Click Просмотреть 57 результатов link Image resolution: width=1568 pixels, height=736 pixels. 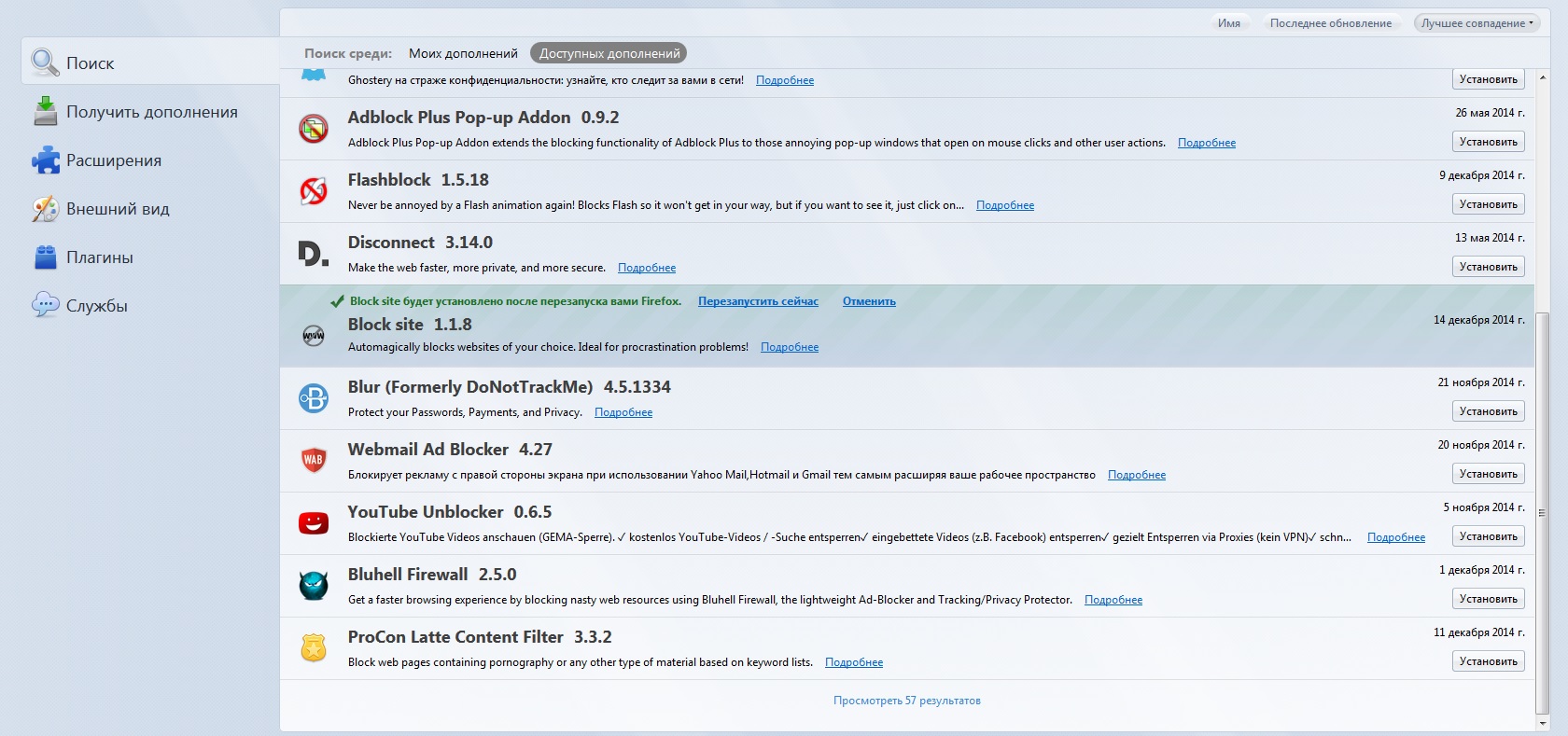(907, 701)
